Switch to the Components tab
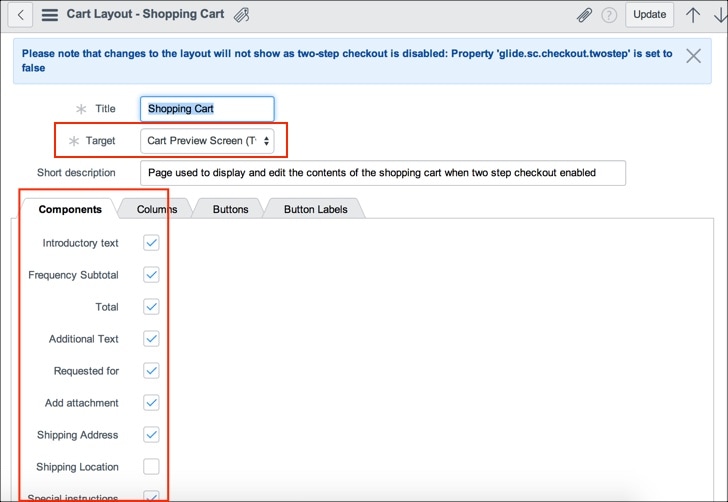 [x=70, y=209]
